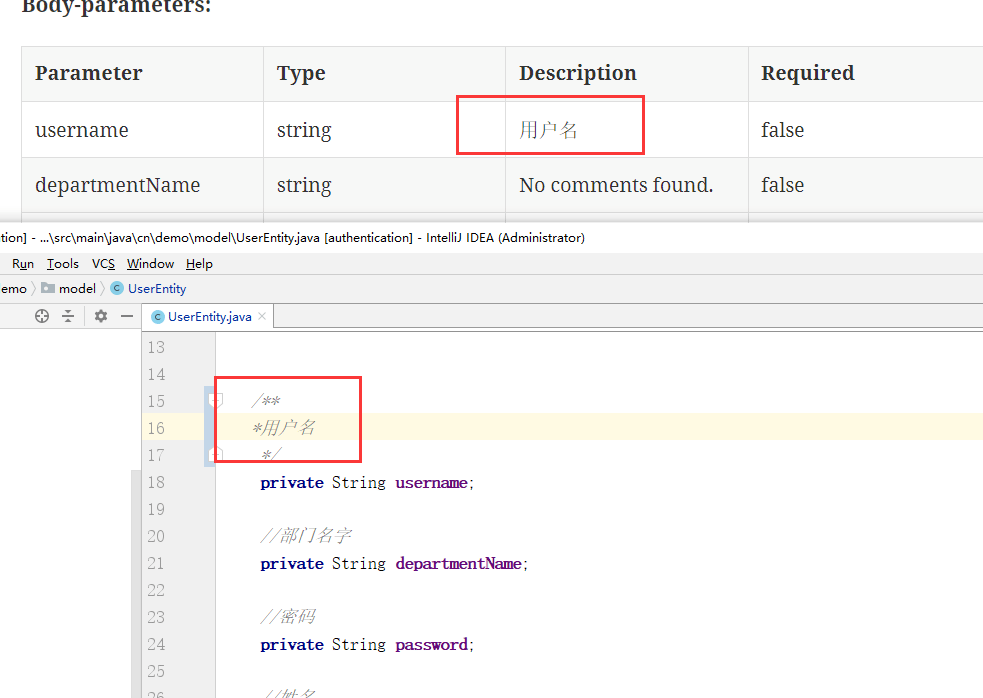
Task: Click the collapse all icon in project panel
Action: [x=68, y=316]
